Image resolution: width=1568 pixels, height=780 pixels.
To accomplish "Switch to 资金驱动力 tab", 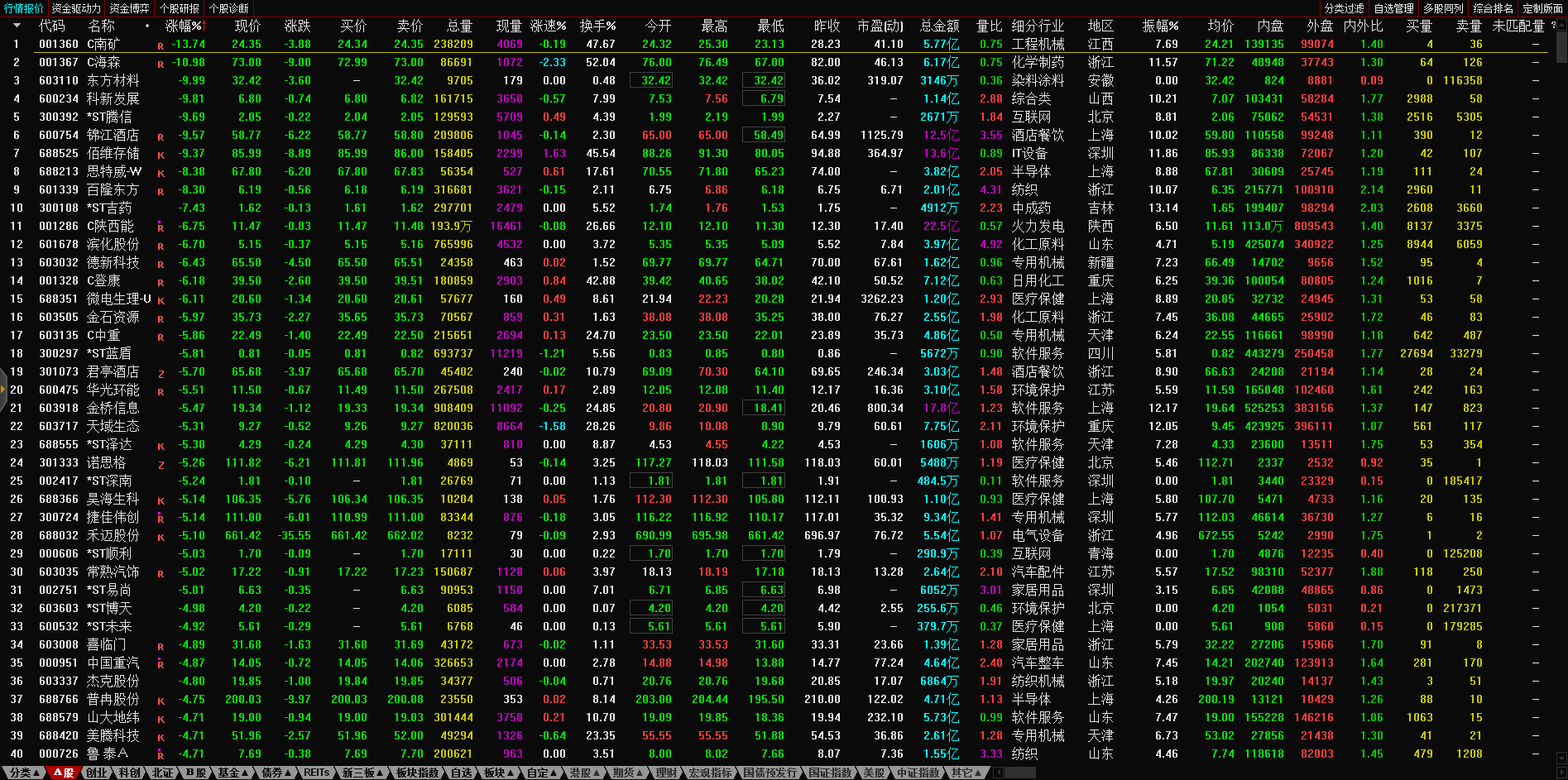I will click(x=76, y=8).
